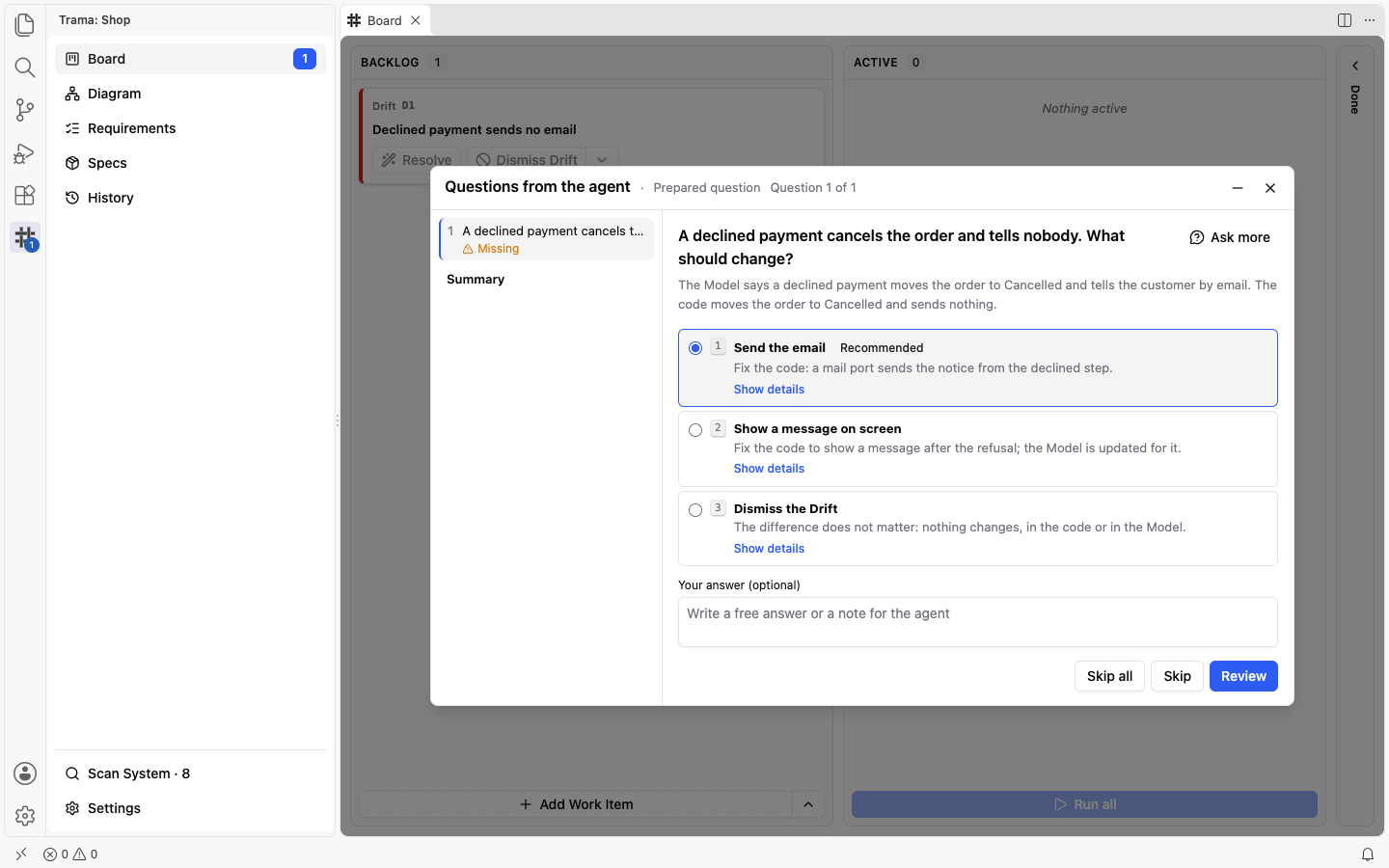Open the Search icon in activity bar

(x=25, y=67)
